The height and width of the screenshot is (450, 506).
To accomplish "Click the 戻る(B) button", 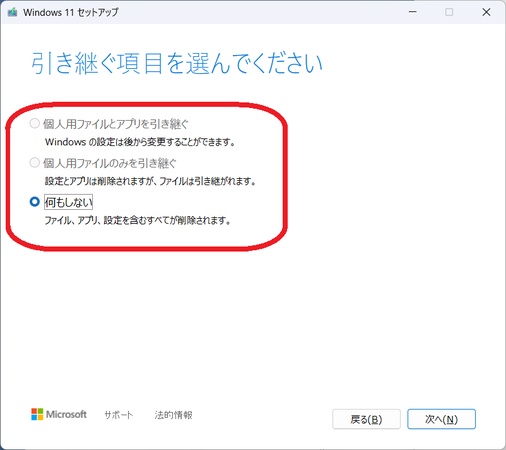I will 366,419.
